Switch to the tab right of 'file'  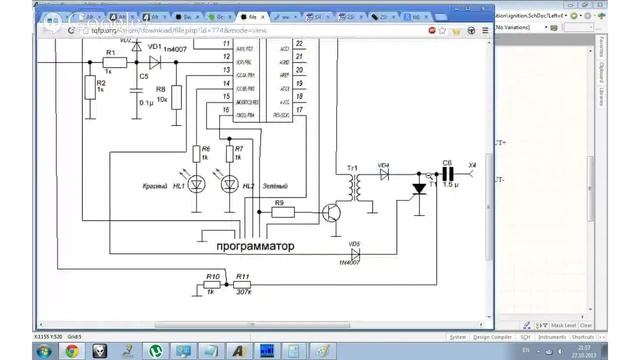[x=285, y=17]
